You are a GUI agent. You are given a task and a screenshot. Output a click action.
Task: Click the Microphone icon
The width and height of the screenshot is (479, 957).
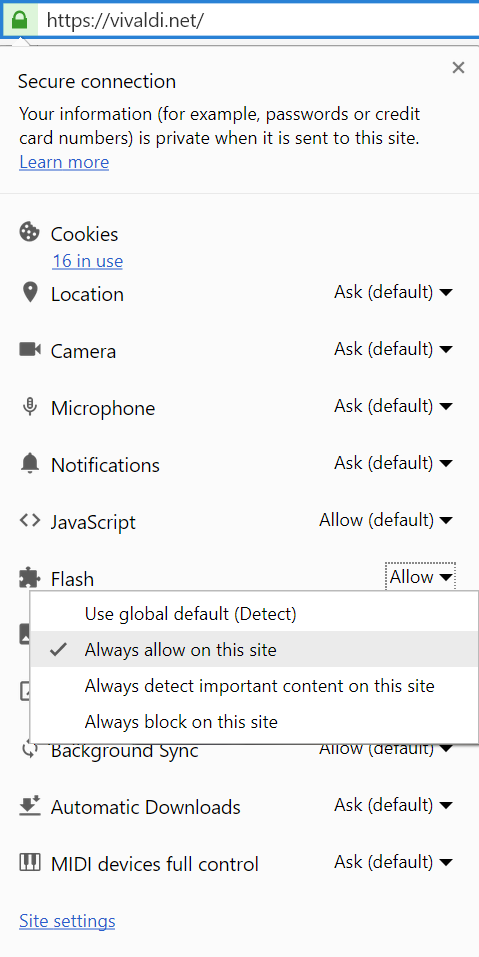coord(29,406)
